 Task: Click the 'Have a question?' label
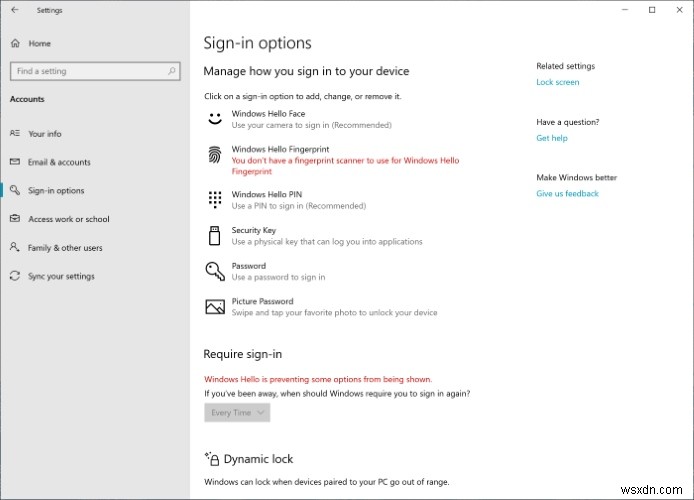(568, 122)
